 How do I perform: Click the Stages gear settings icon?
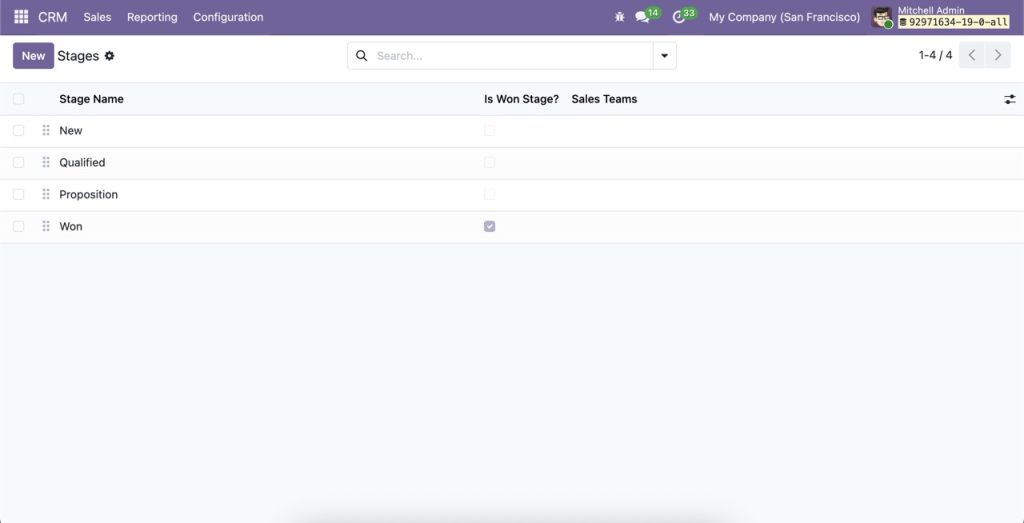[x=110, y=56]
